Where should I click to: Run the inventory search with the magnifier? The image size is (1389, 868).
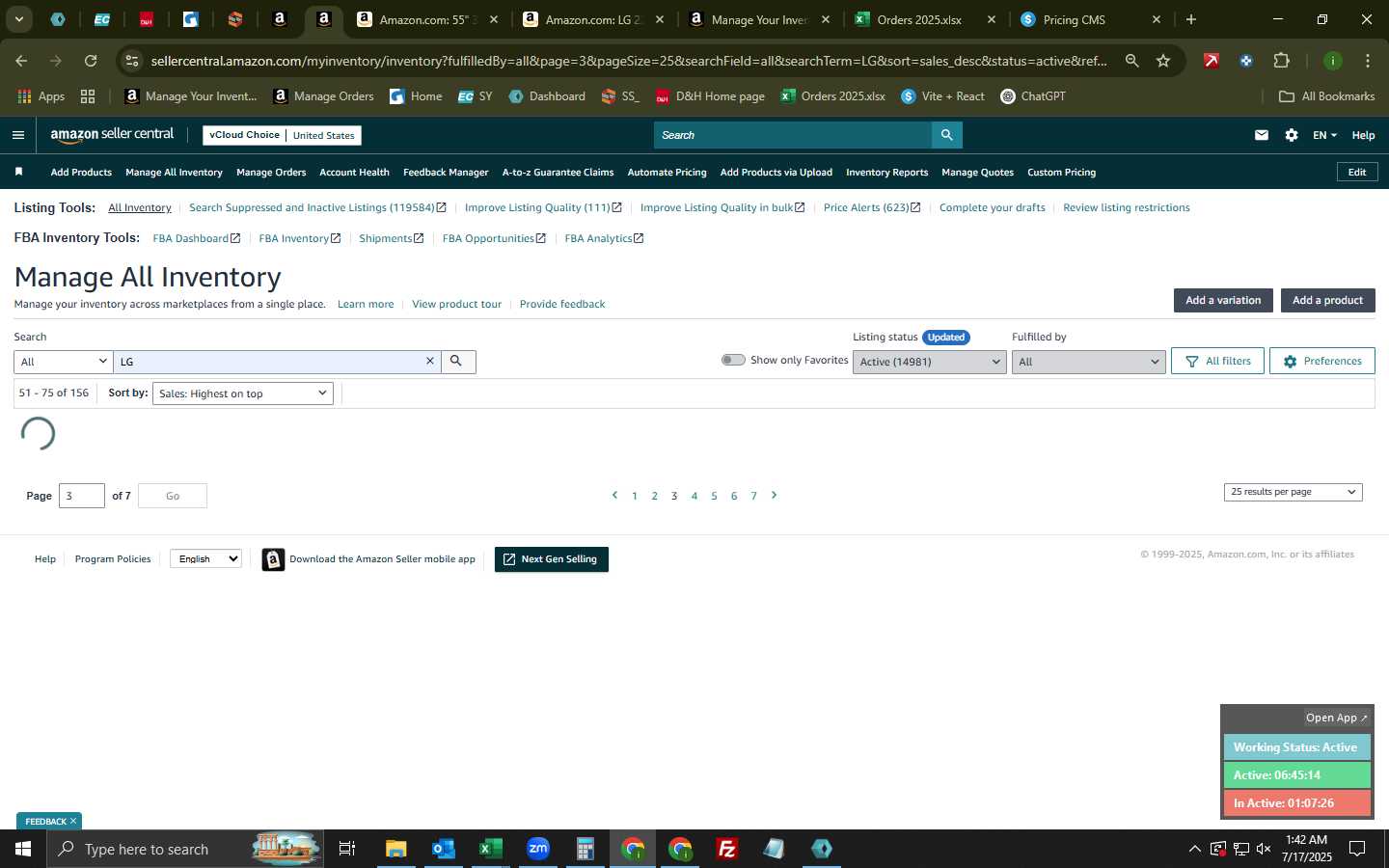(x=456, y=361)
